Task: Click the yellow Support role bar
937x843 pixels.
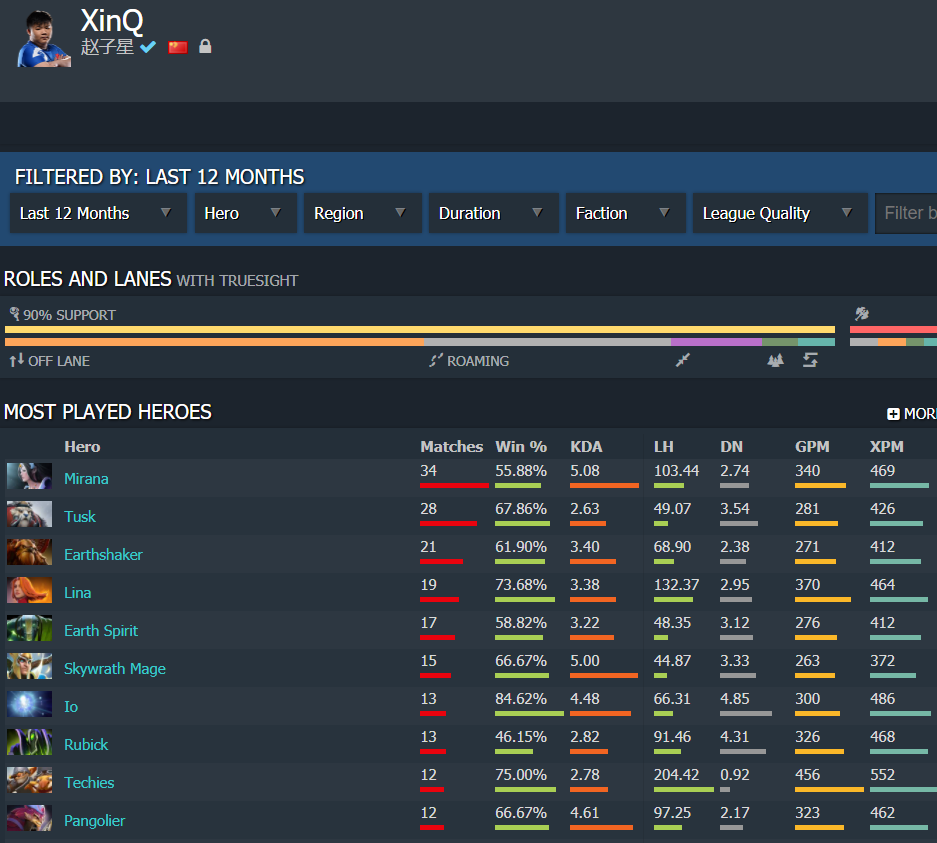Action: [x=420, y=329]
